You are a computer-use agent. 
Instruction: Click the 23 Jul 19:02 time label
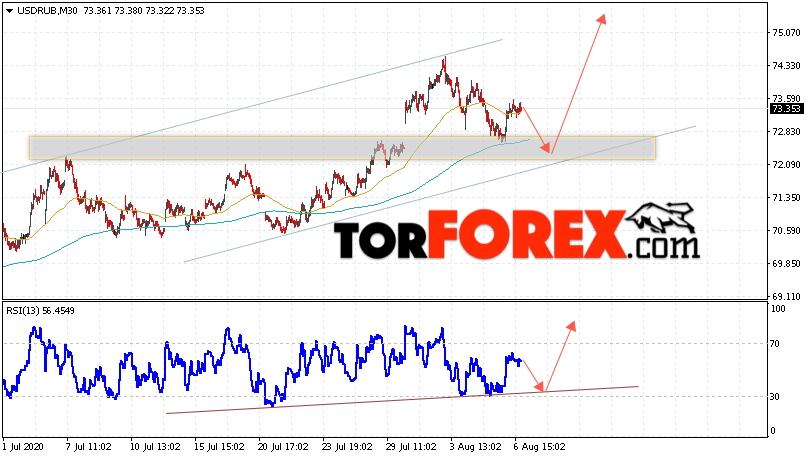coord(347,447)
